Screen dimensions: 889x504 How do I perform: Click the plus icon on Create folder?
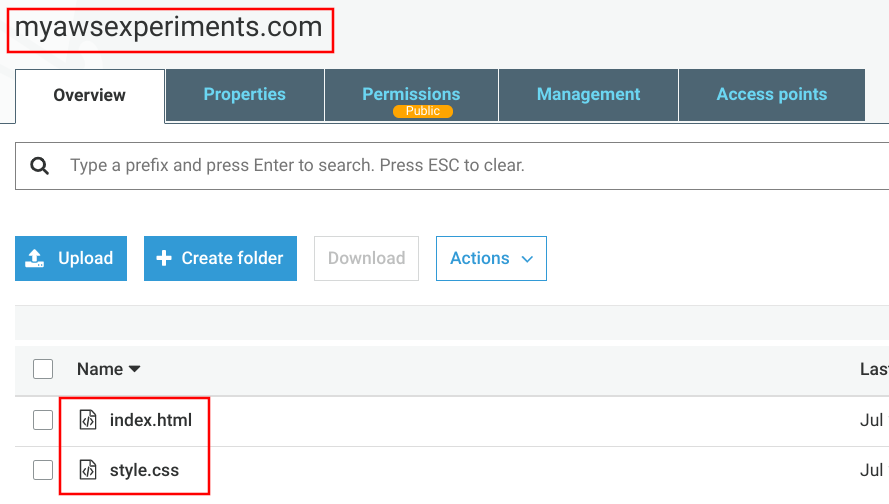[164, 259]
